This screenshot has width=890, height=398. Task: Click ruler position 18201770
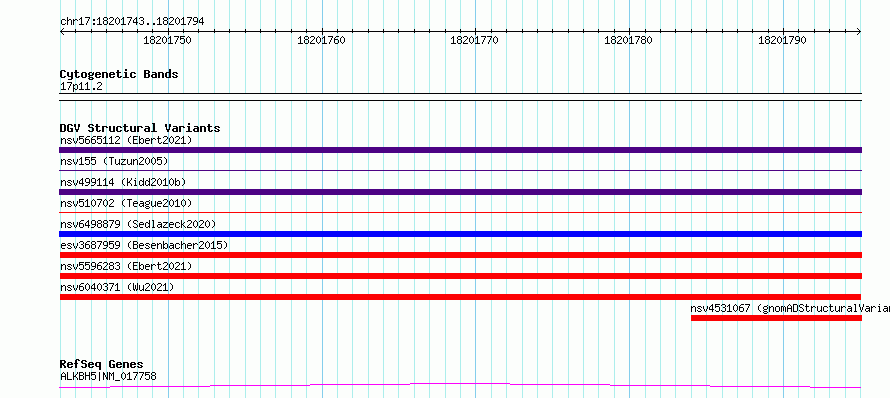click(x=475, y=40)
